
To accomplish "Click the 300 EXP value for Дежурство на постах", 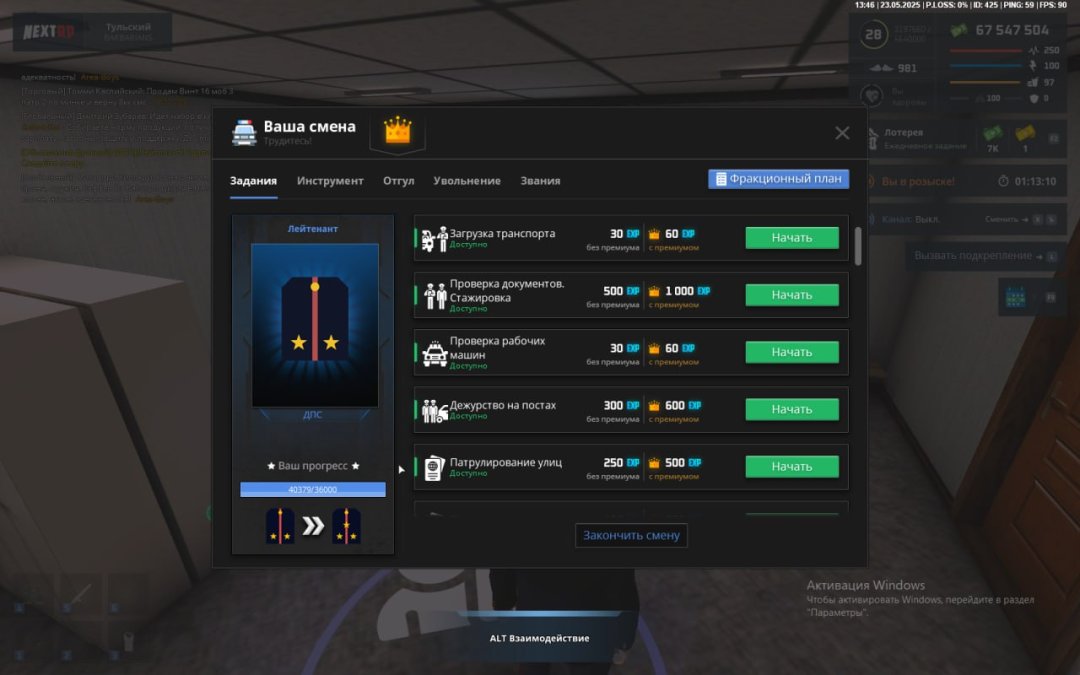I will pos(621,406).
